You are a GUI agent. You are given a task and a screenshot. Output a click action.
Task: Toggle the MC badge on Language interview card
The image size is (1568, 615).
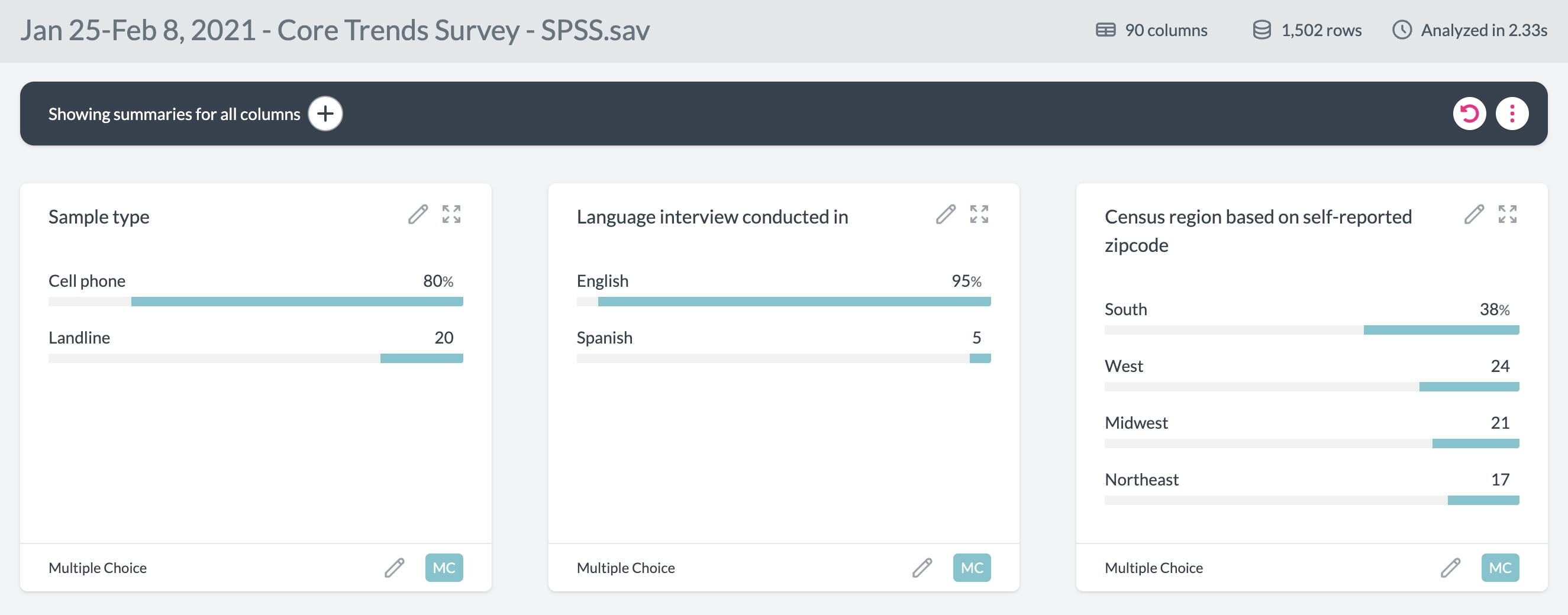[972, 568]
